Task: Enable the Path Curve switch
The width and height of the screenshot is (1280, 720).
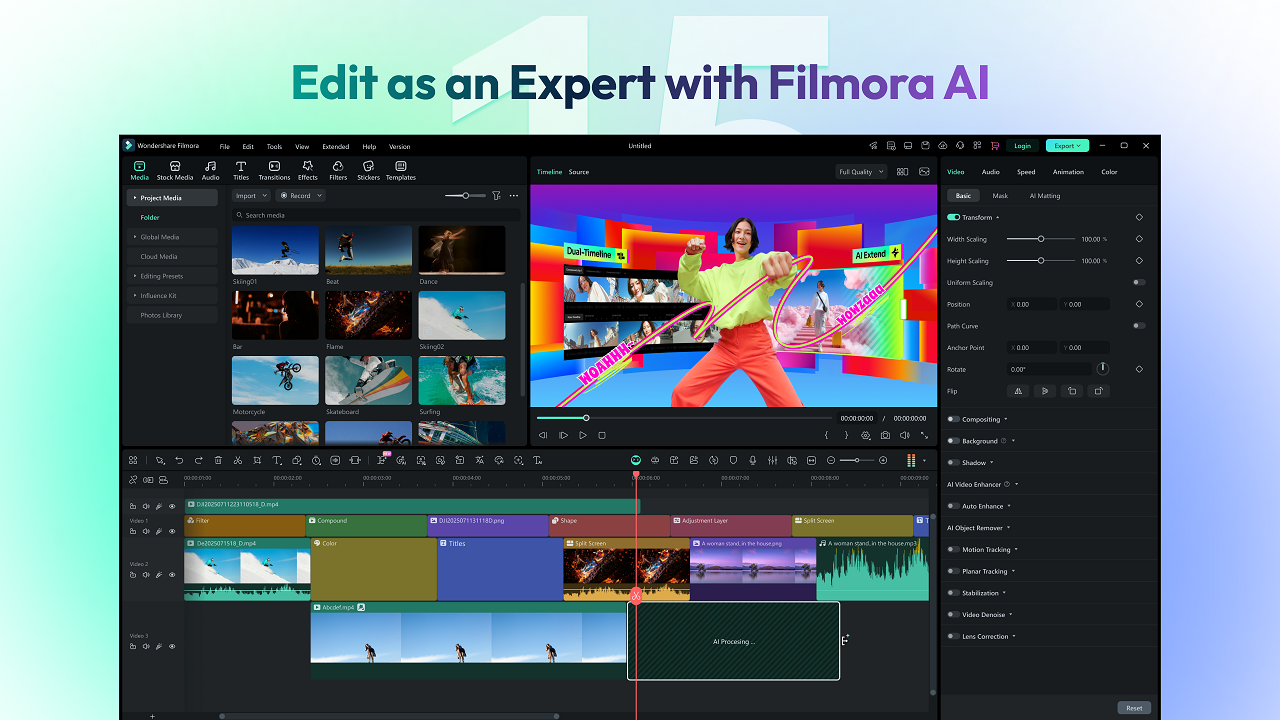Action: (1139, 326)
